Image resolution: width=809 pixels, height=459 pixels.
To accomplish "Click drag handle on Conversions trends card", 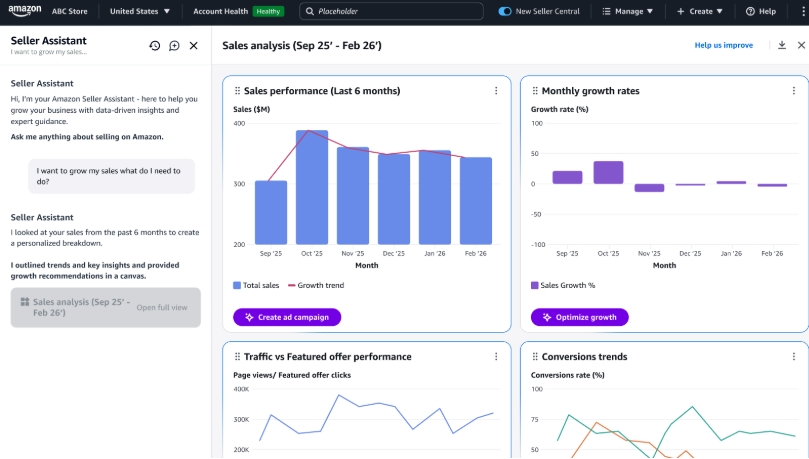I will 534,357.
